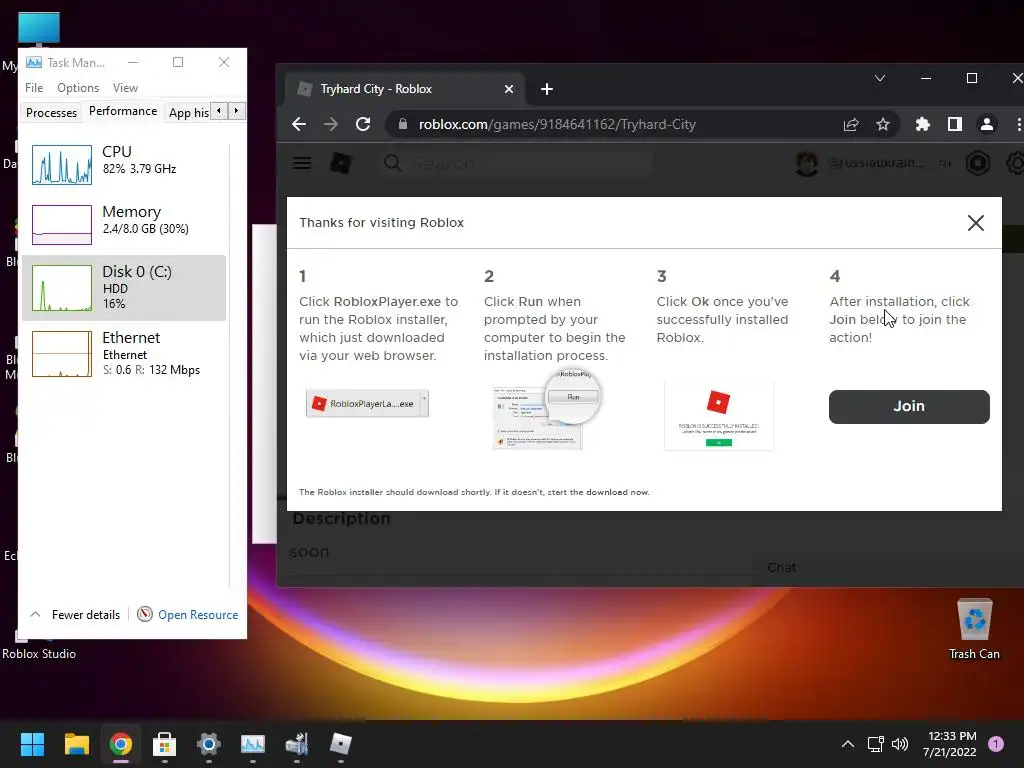Switch to the App history tab

[188, 112]
